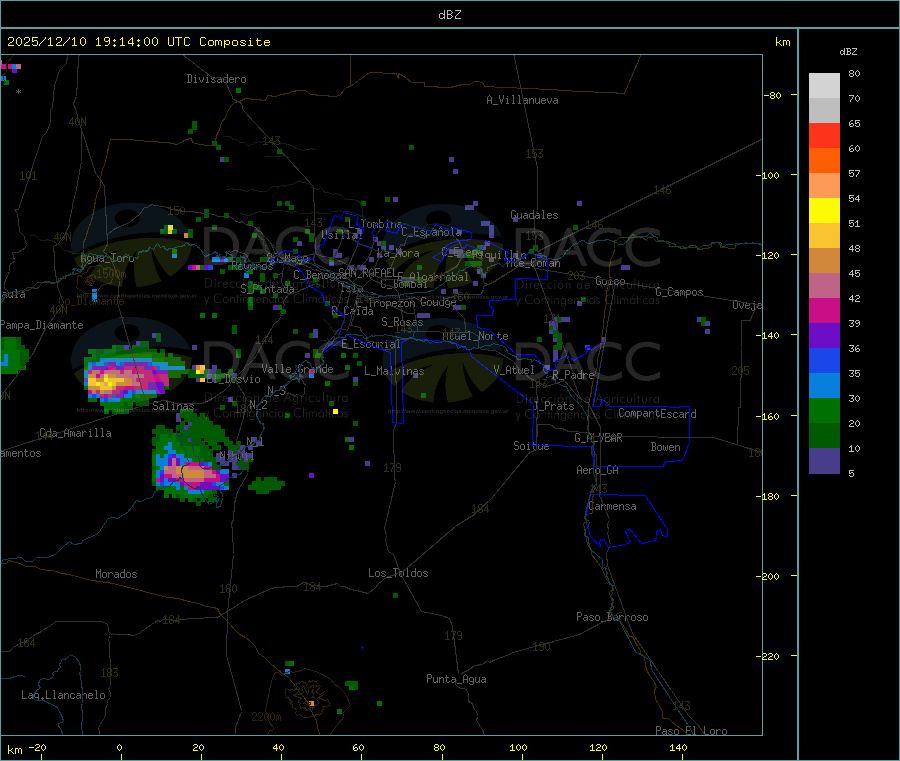
Task: Click the timestamp 2025/12/10 19:14:00 UTC Composite
Action: pyautogui.click(x=138, y=42)
